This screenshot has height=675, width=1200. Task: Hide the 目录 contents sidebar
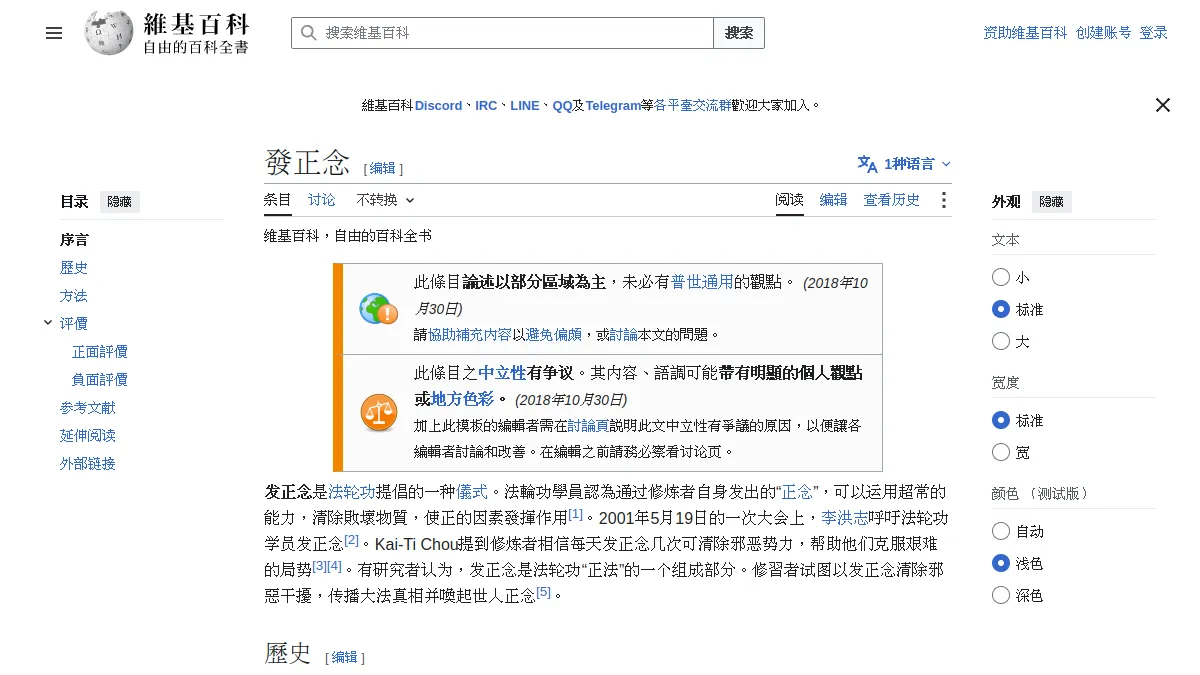(119, 202)
